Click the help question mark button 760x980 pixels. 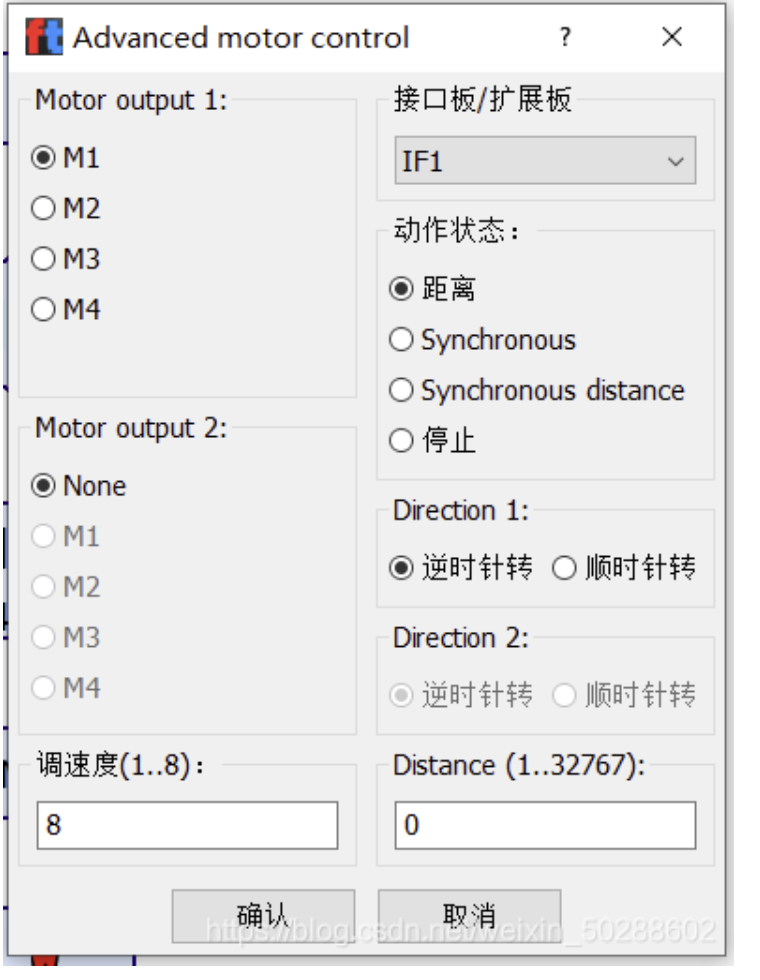pos(565,38)
